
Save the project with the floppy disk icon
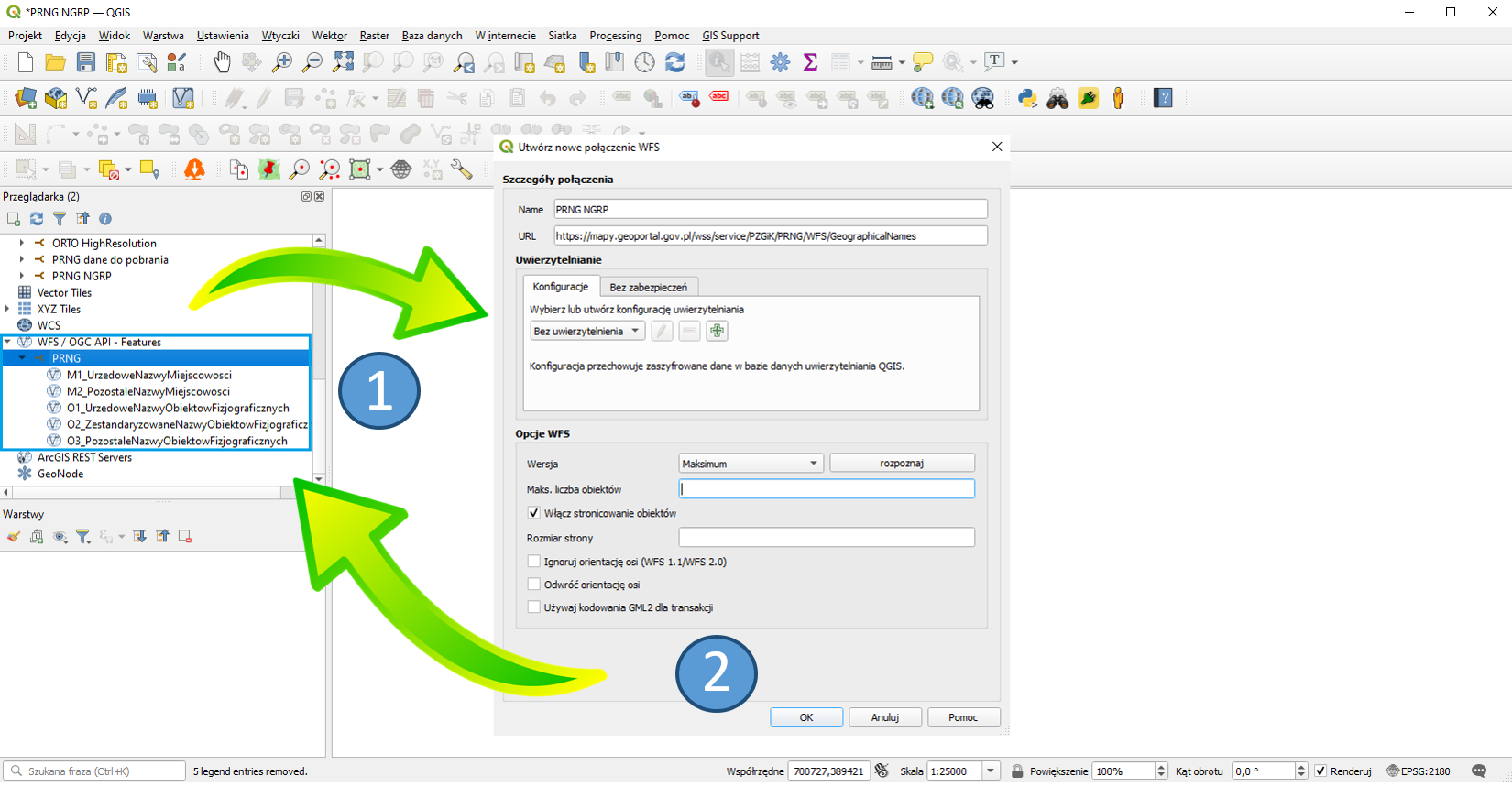pyautogui.click(x=86, y=62)
